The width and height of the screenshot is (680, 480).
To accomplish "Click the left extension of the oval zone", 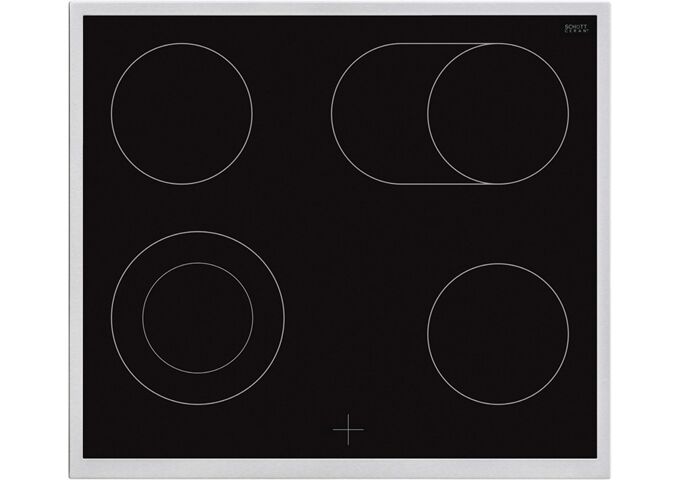I will 378,114.
